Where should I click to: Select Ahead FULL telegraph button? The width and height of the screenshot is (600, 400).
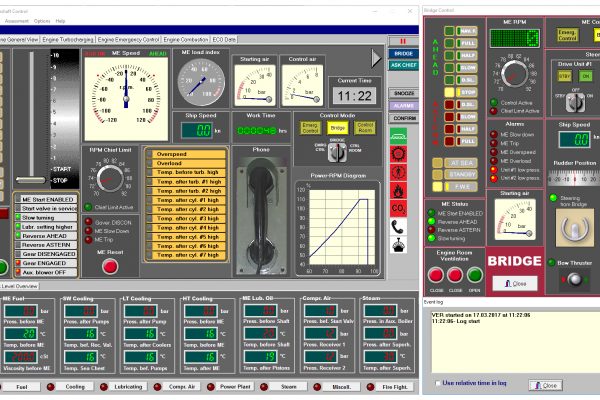pos(467,43)
